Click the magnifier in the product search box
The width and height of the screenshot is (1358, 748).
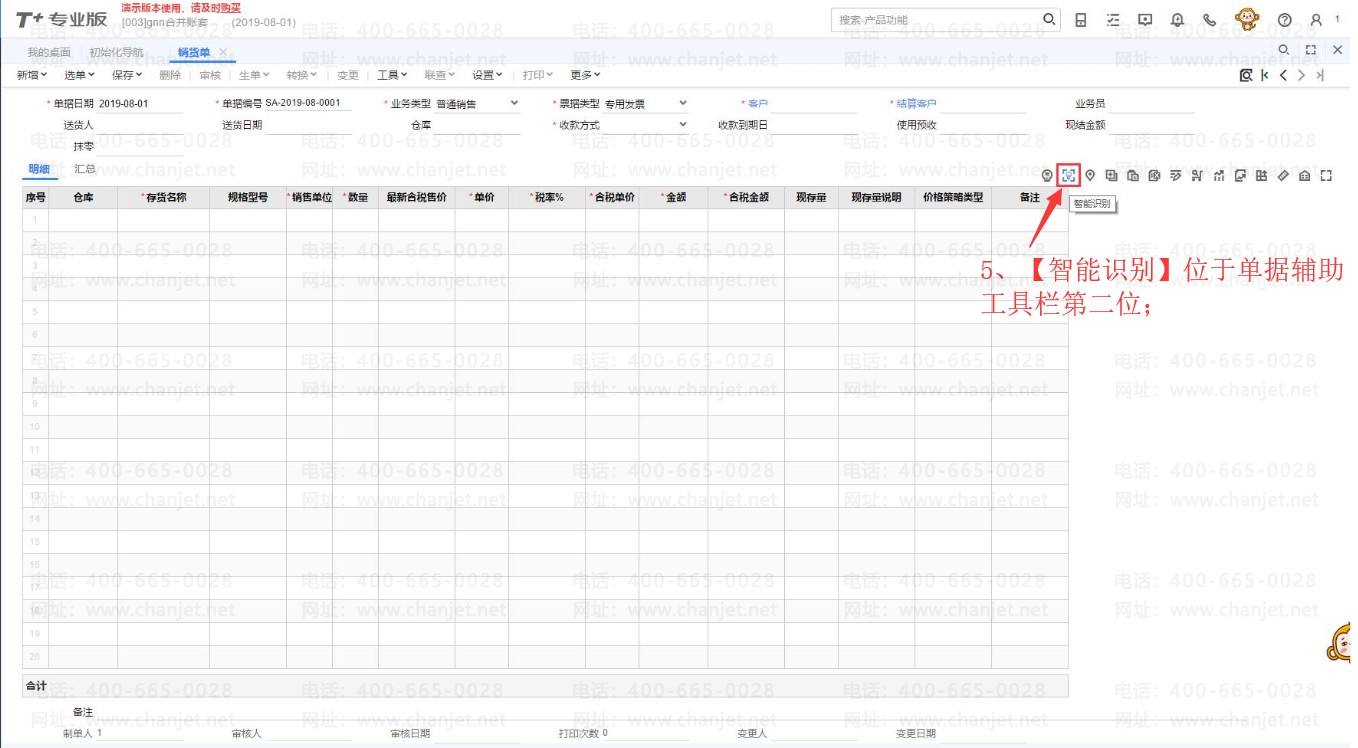[1049, 19]
